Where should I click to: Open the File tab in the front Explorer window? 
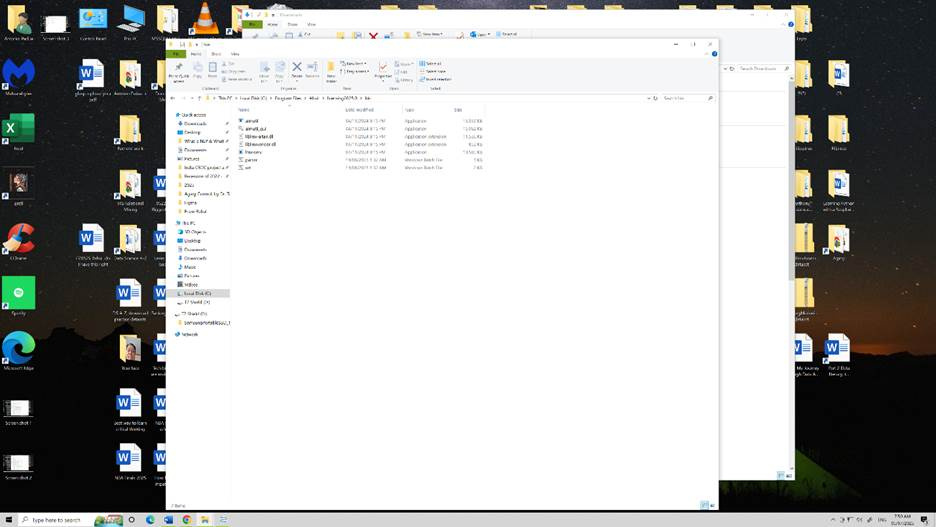[176, 54]
